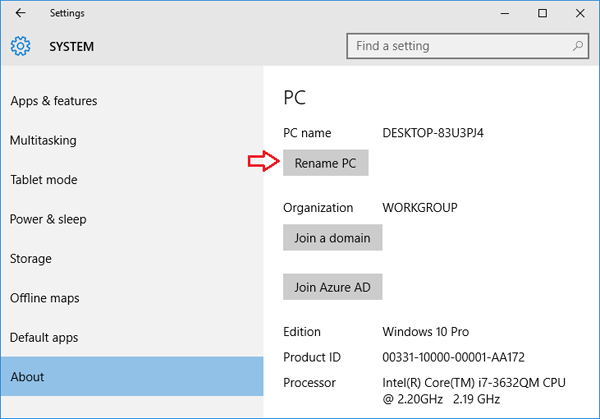Go to Default apps section
This screenshot has height=419, width=600.
(44, 338)
